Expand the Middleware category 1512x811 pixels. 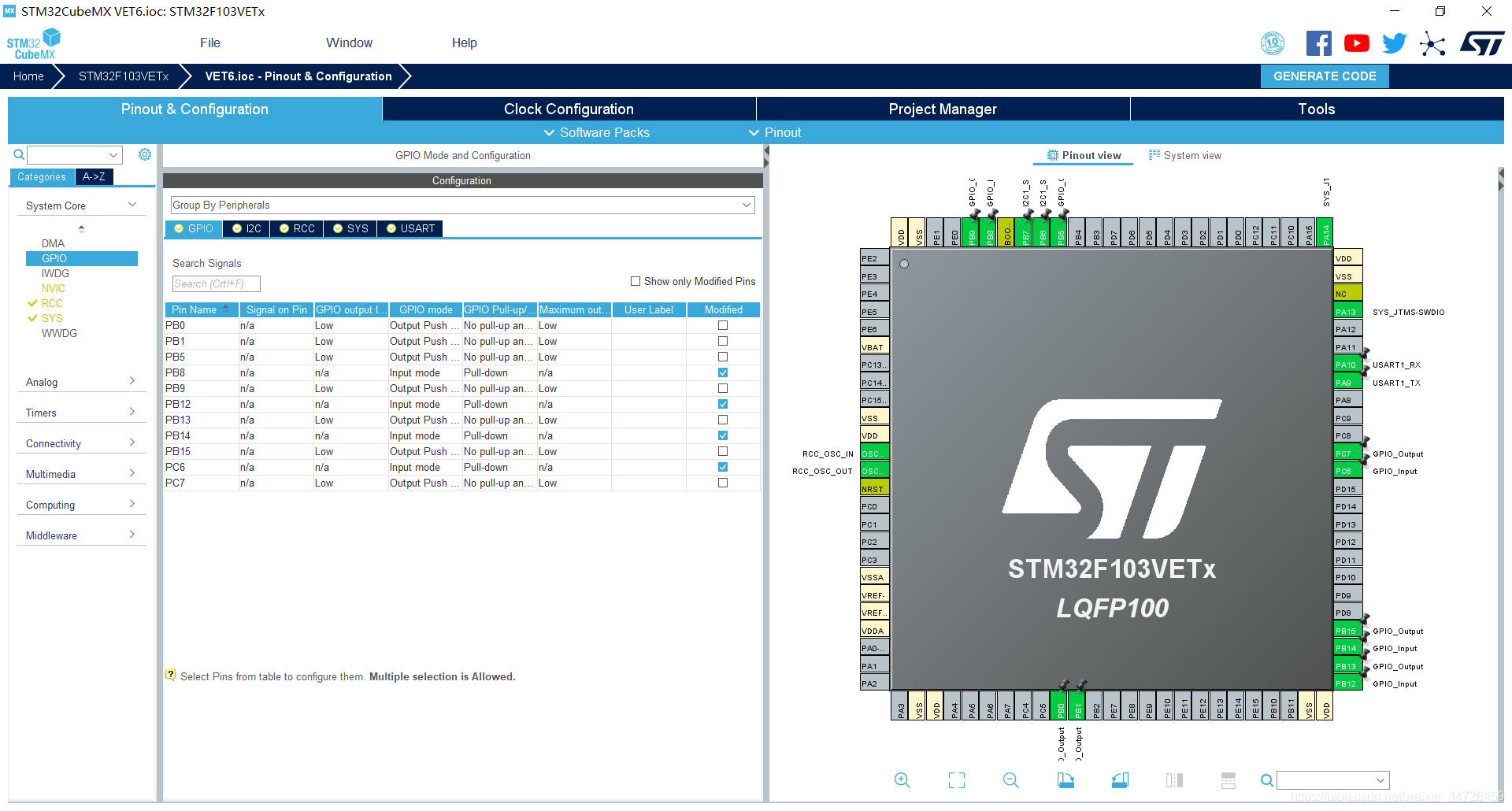(x=81, y=535)
